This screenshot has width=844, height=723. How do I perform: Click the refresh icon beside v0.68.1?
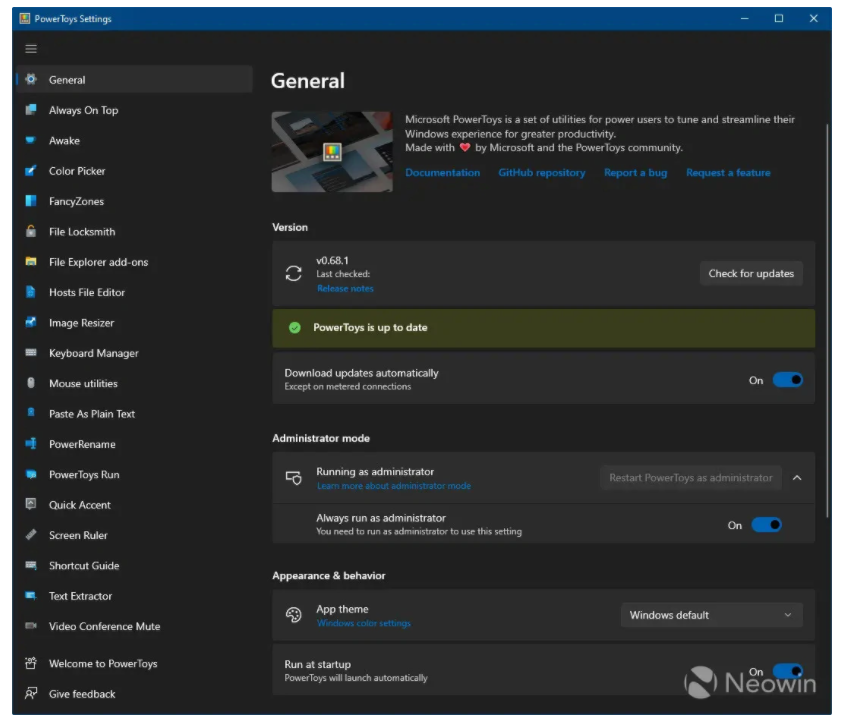click(293, 273)
